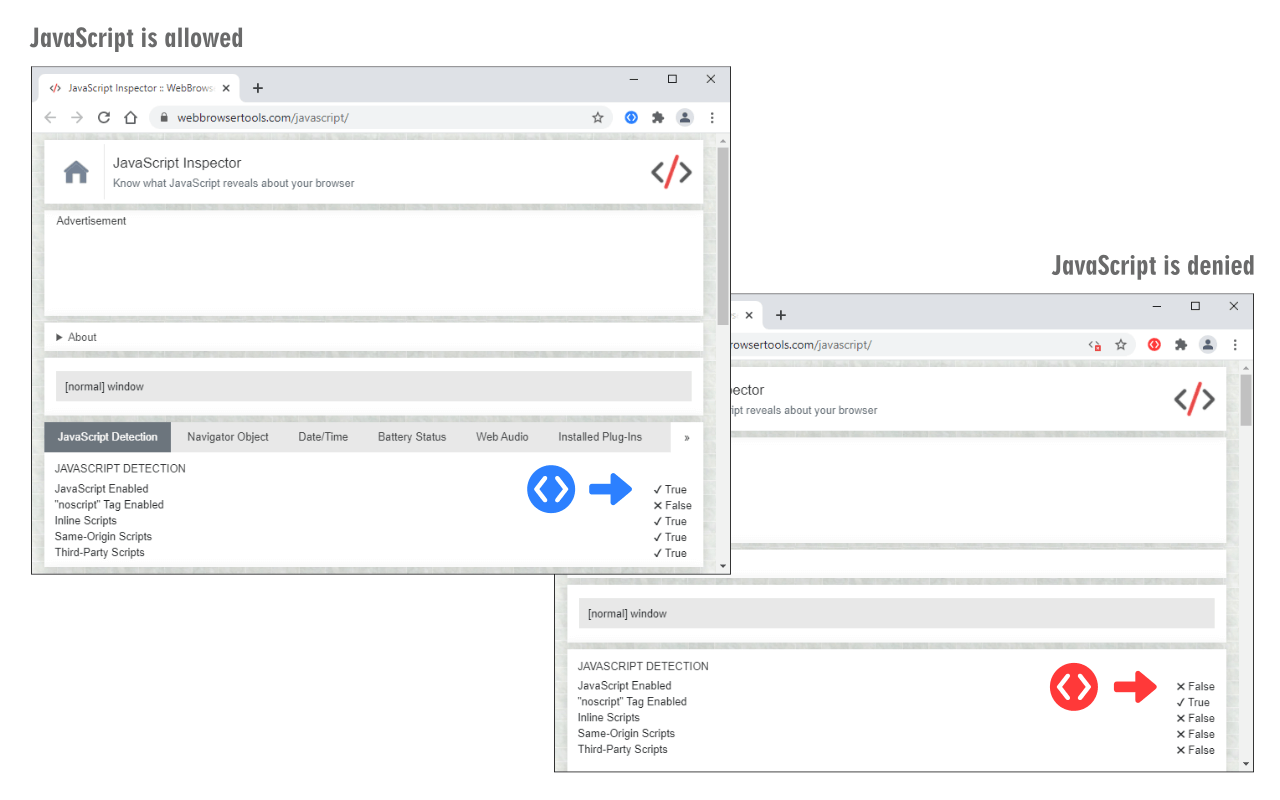Open browser home in allowed window toolbar
The image size is (1280, 800).
click(x=130, y=117)
